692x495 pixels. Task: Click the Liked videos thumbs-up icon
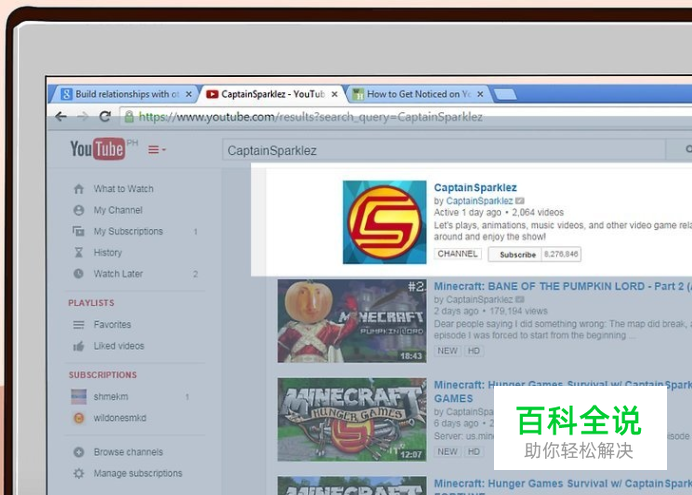(79, 346)
